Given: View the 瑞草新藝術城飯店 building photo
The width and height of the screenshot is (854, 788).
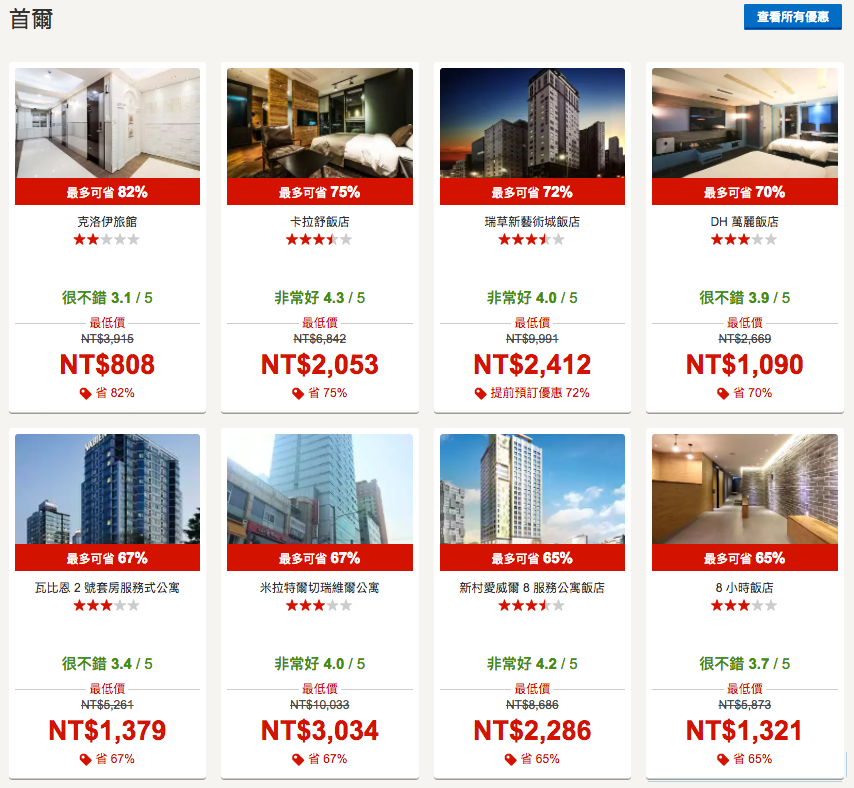Looking at the screenshot, I should click(532, 123).
